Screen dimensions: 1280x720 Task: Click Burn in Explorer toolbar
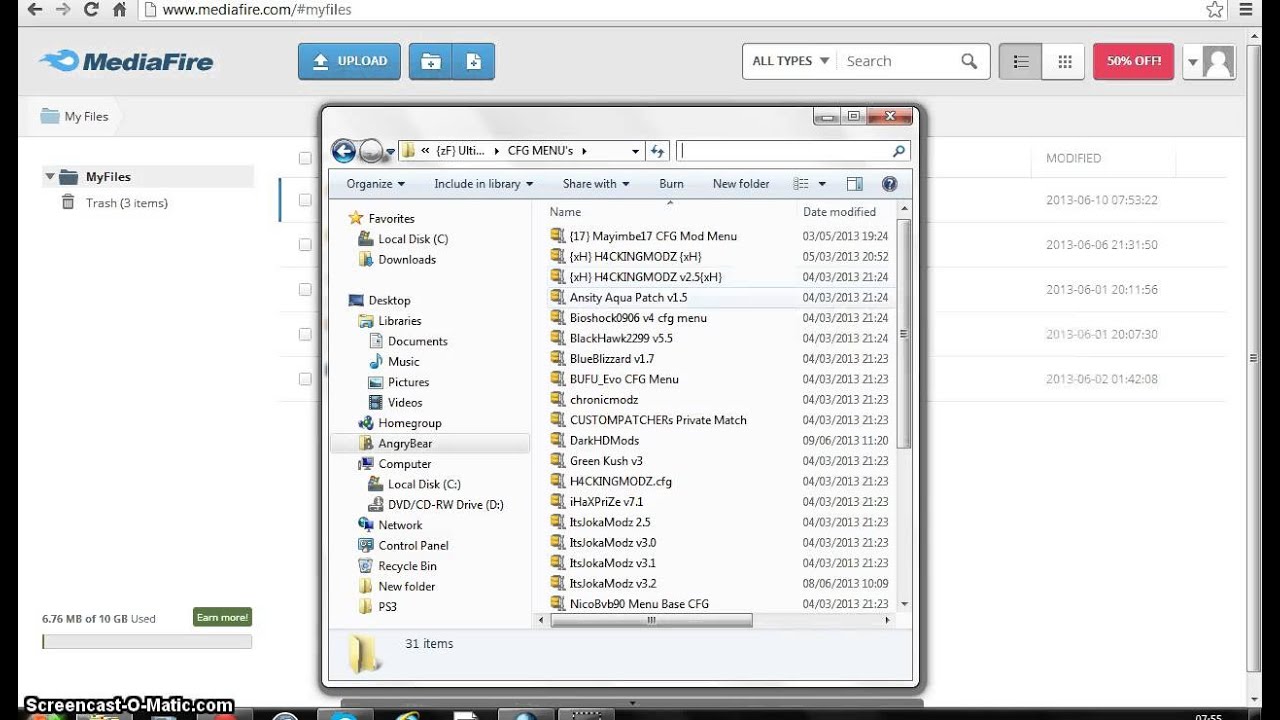pyautogui.click(x=672, y=184)
